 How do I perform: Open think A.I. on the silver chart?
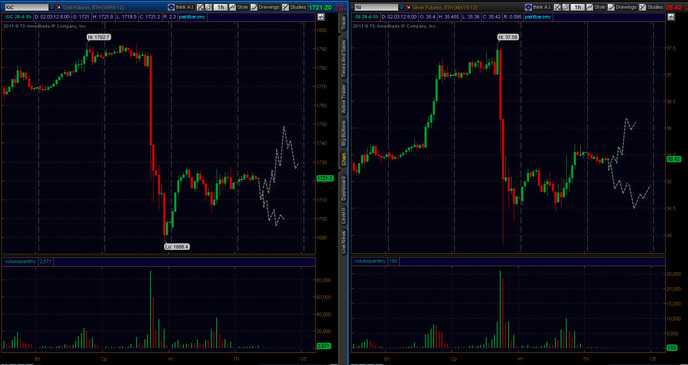pyautogui.click(x=538, y=7)
